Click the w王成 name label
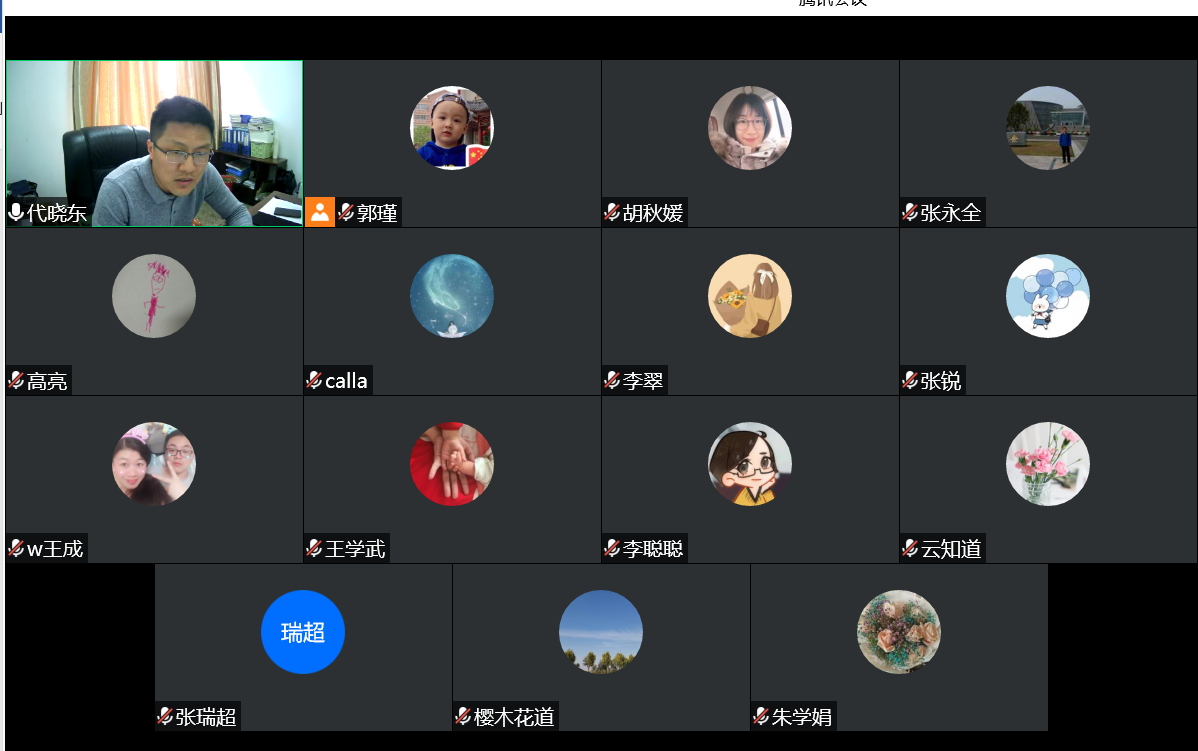Screen dimensions: 1198x751 (55, 549)
